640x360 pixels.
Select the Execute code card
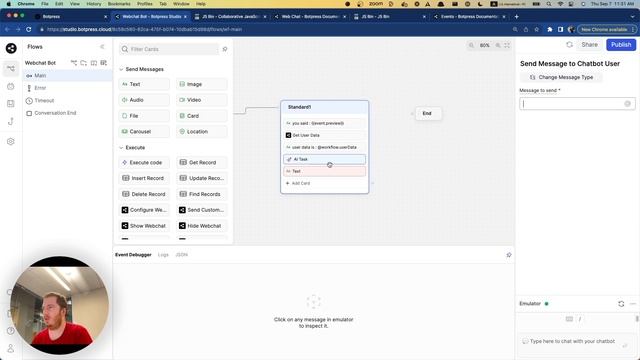(144, 162)
